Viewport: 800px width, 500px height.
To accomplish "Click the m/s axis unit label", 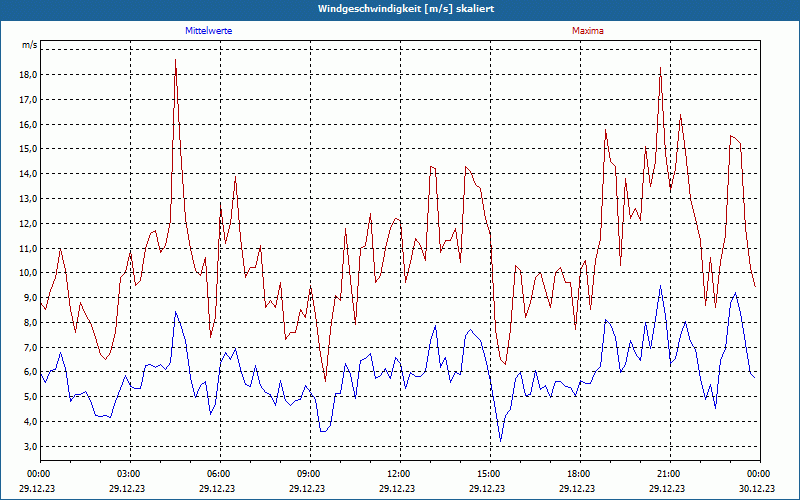I will pyautogui.click(x=30, y=45).
